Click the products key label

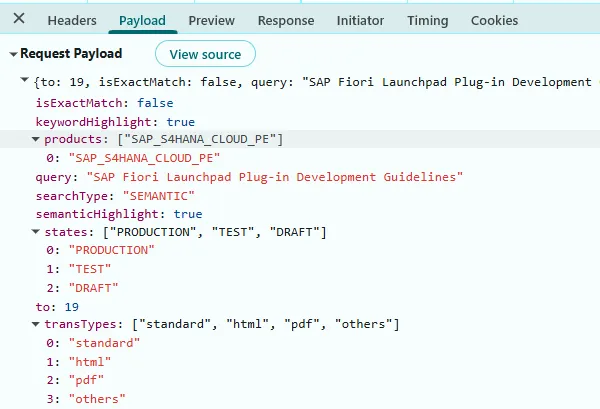[73, 139]
